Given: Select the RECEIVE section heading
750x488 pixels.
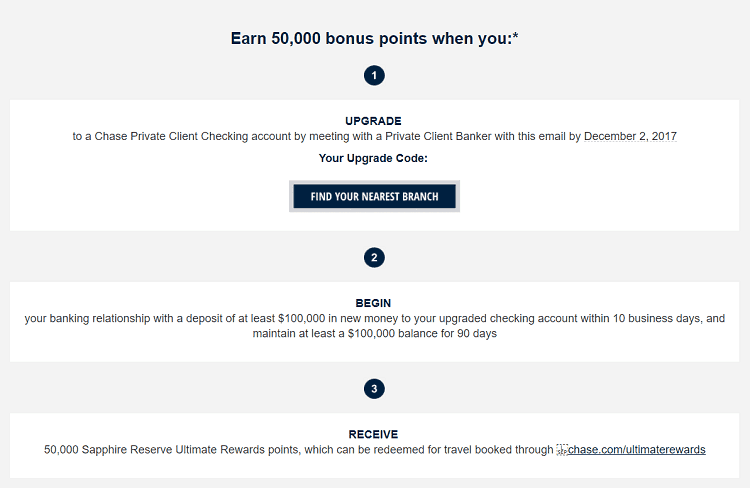Looking at the screenshot, I should [374, 434].
